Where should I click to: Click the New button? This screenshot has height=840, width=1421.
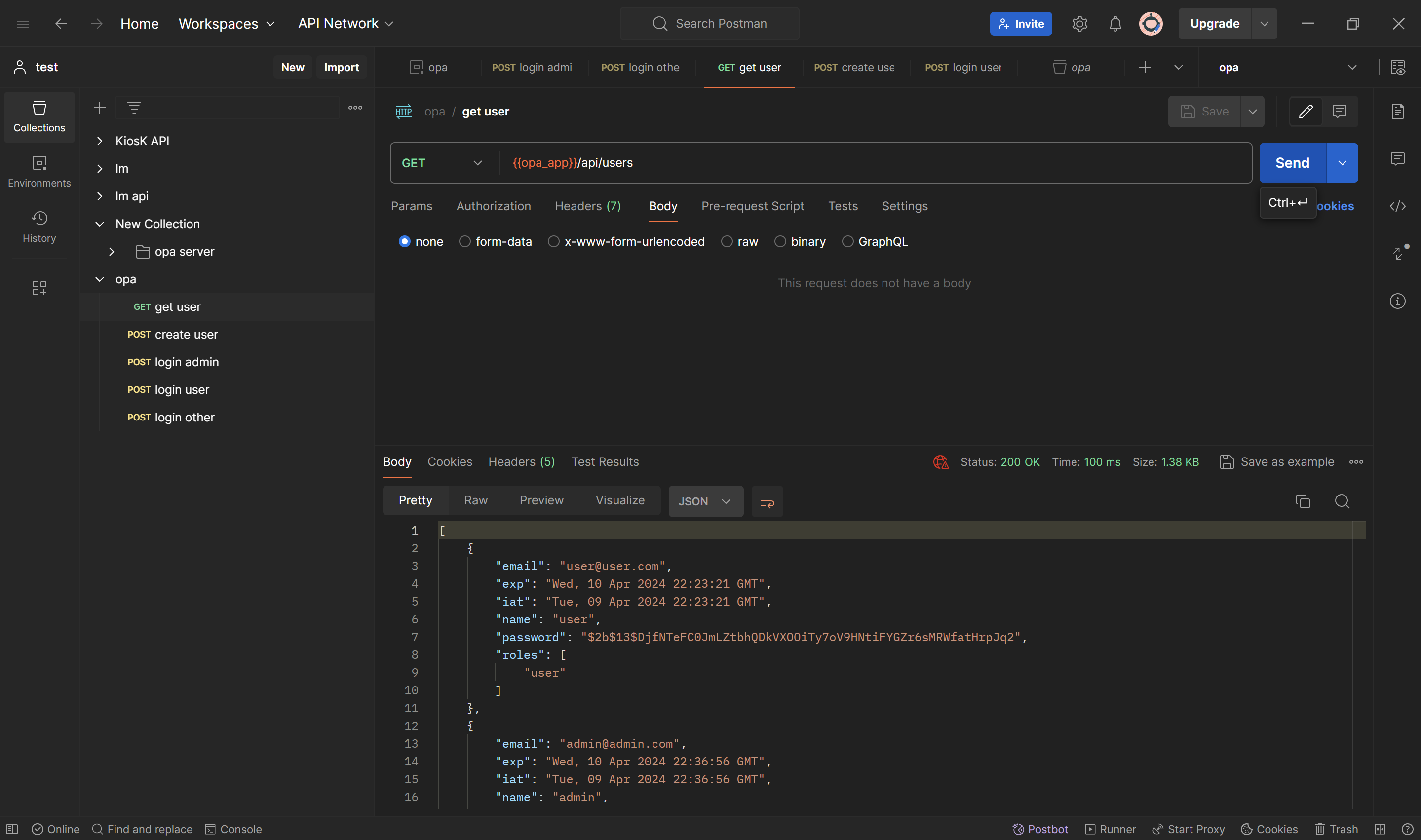pos(293,67)
